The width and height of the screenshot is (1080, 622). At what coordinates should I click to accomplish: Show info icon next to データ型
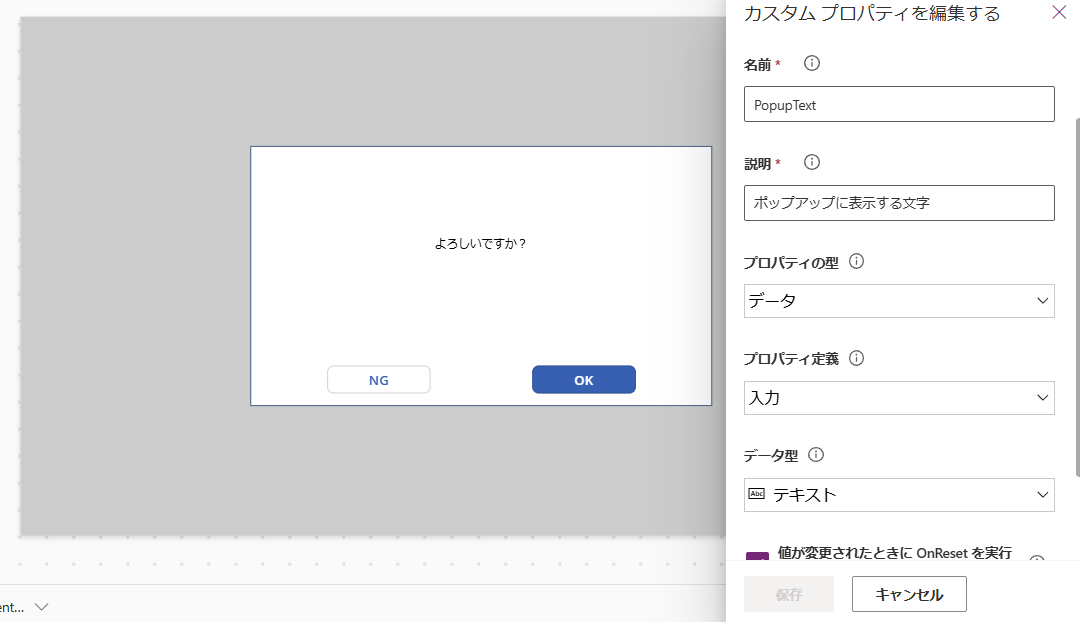[x=816, y=455]
